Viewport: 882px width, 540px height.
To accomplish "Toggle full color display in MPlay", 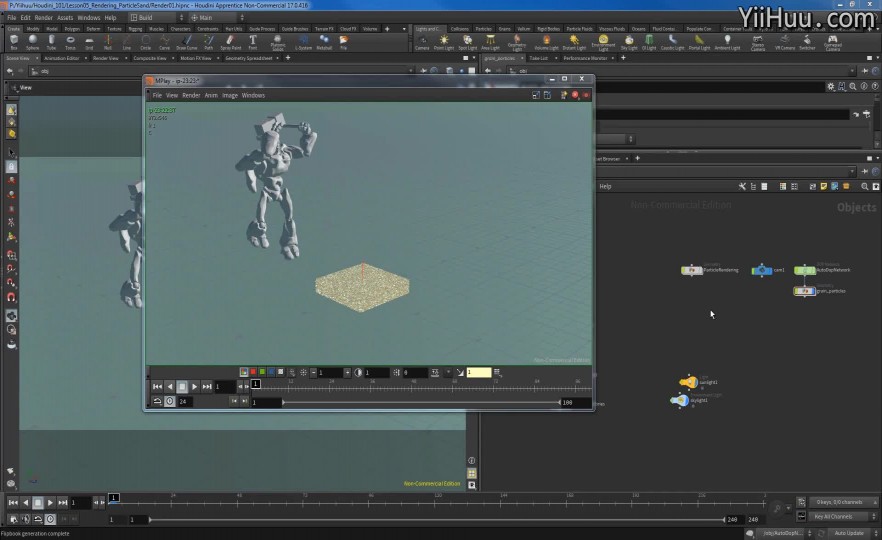I will 244,372.
